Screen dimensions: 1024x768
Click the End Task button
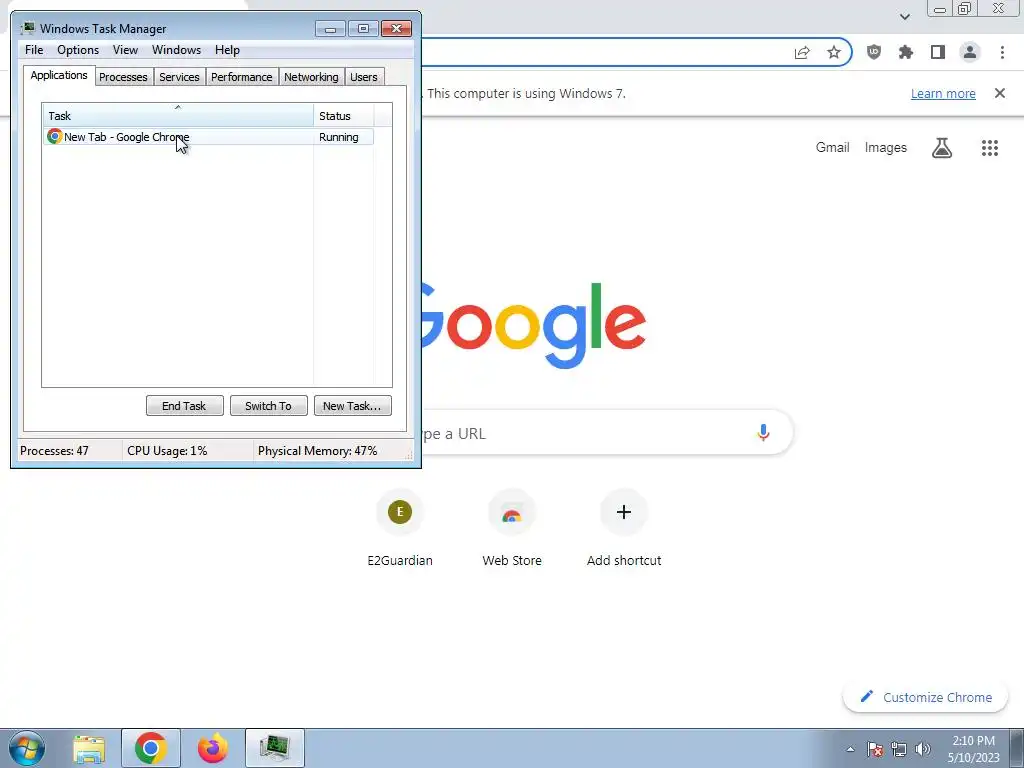click(x=184, y=406)
